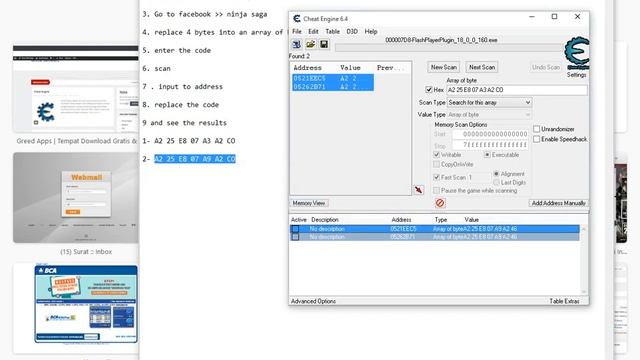Click the Stop address field

(x=491, y=145)
